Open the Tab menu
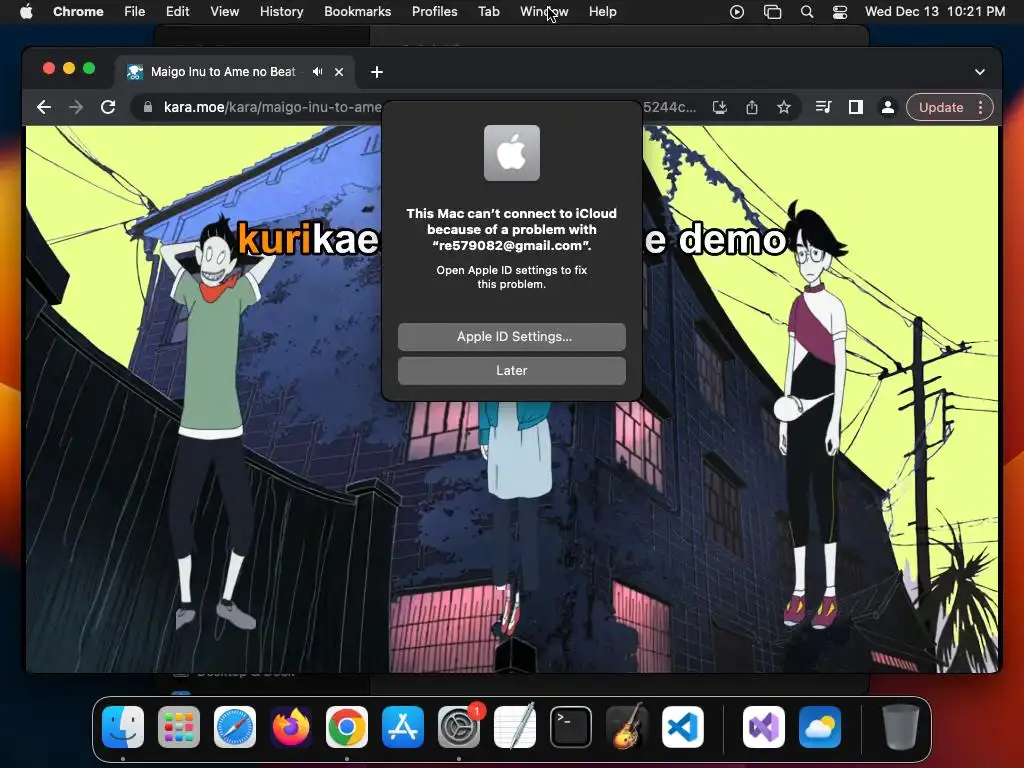This screenshot has width=1024, height=768. tap(488, 12)
